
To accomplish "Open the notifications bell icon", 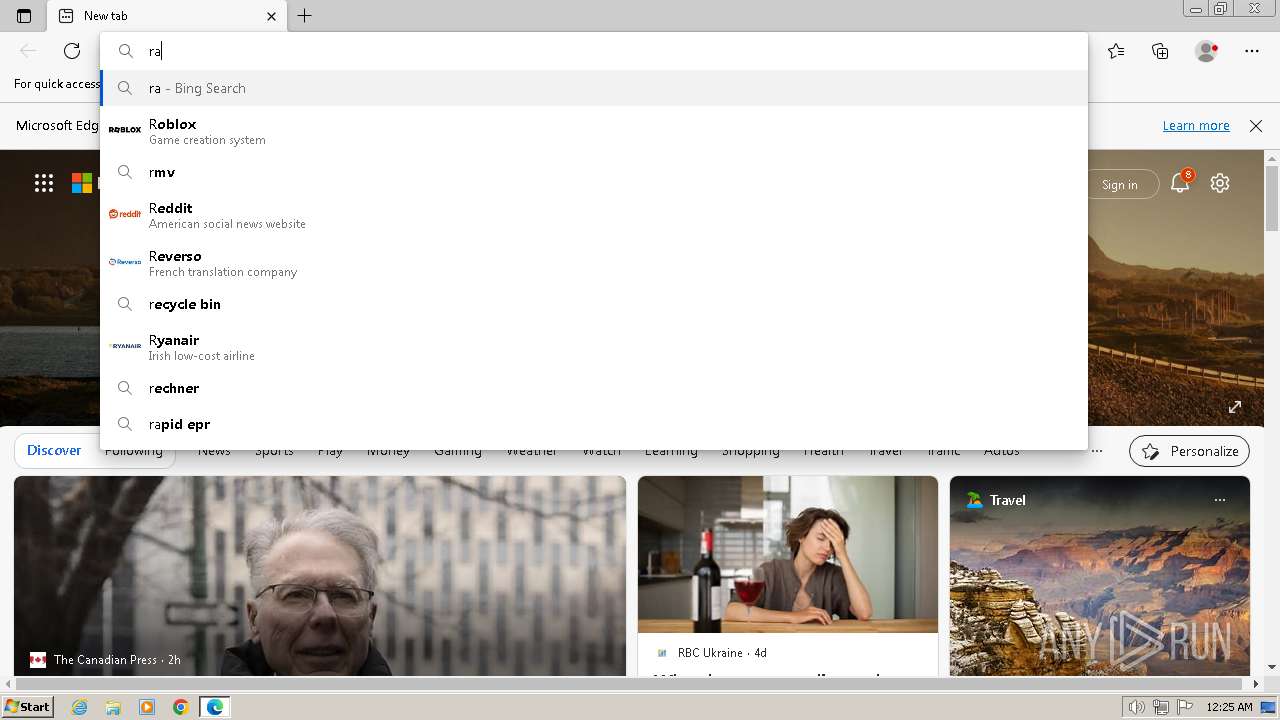I will pos(1181,182).
